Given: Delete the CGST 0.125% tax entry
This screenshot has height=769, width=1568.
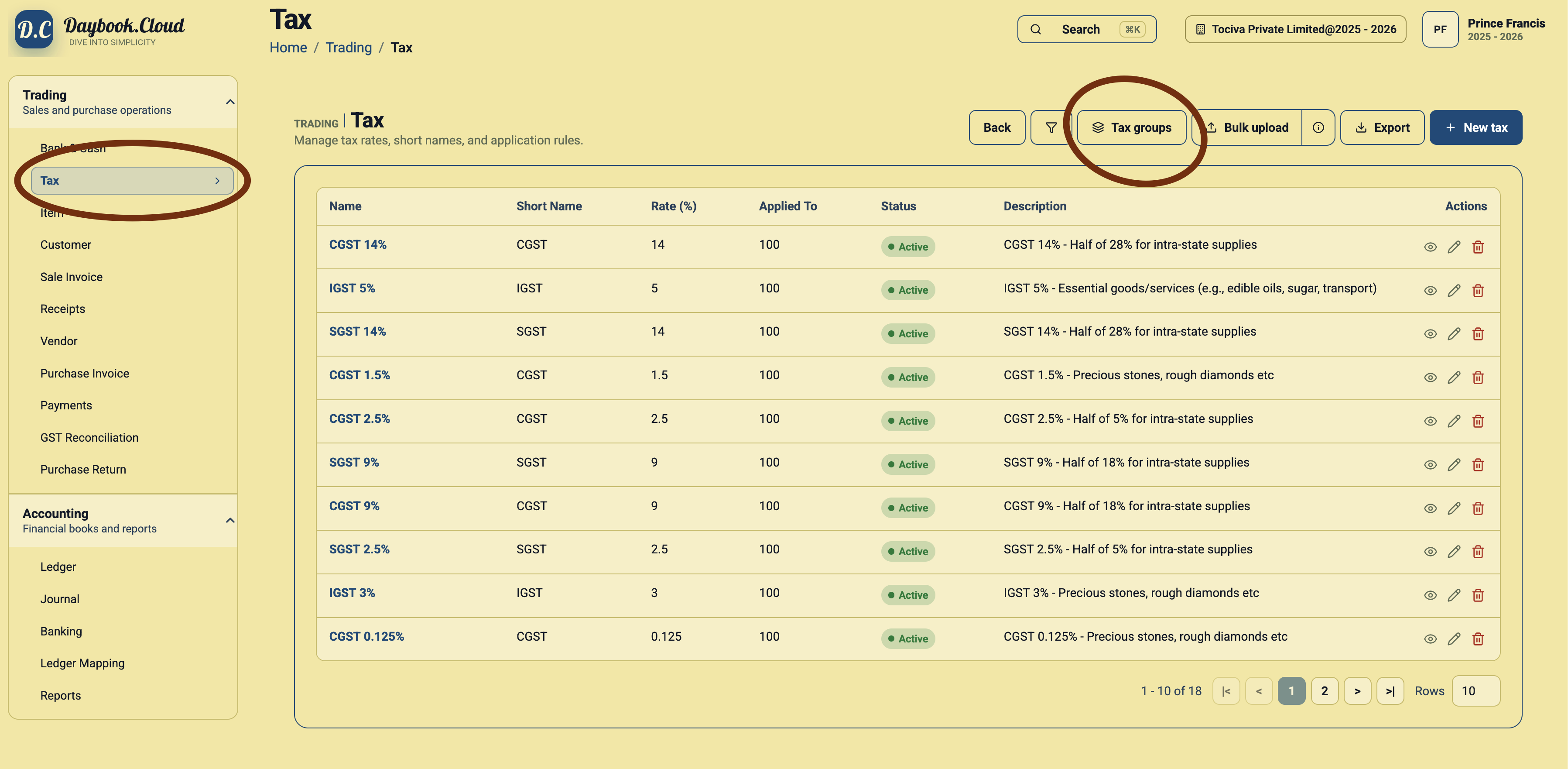Looking at the screenshot, I should pyautogui.click(x=1477, y=639).
